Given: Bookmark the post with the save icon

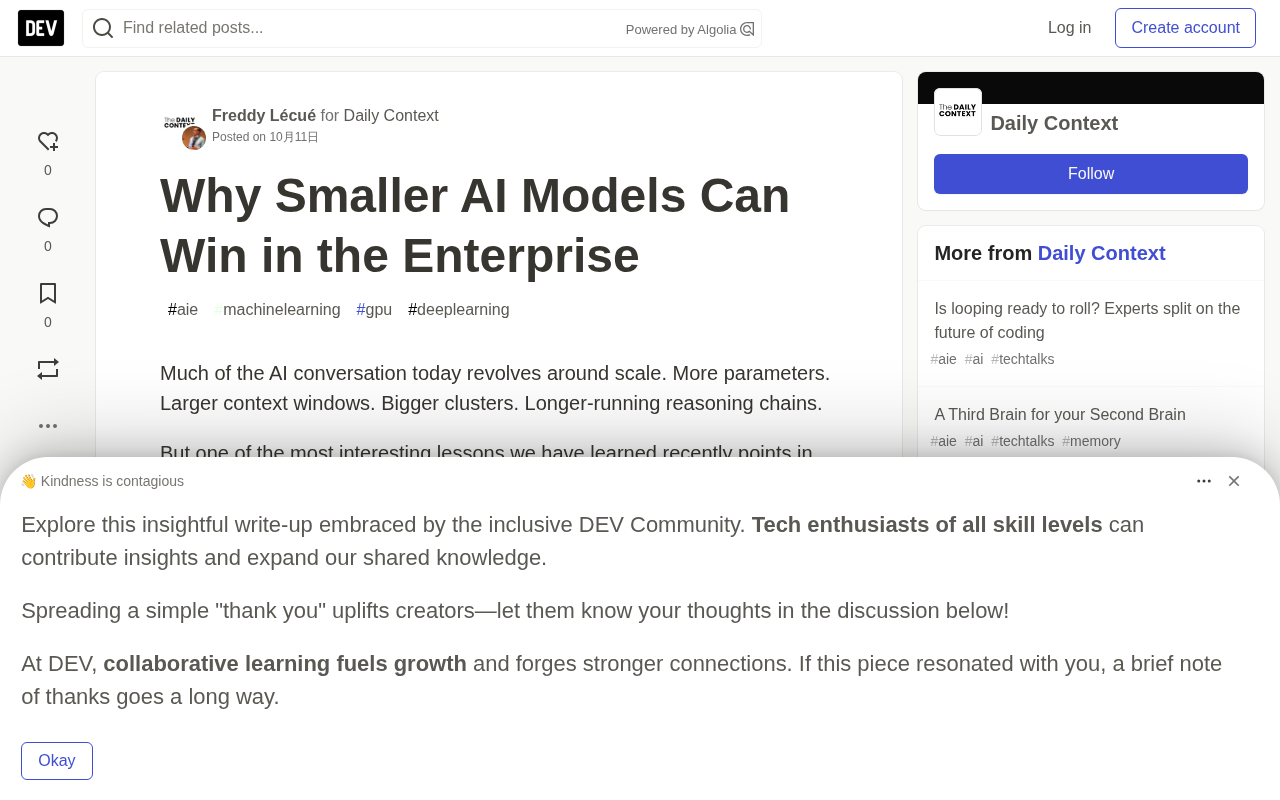Looking at the screenshot, I should pos(48,294).
